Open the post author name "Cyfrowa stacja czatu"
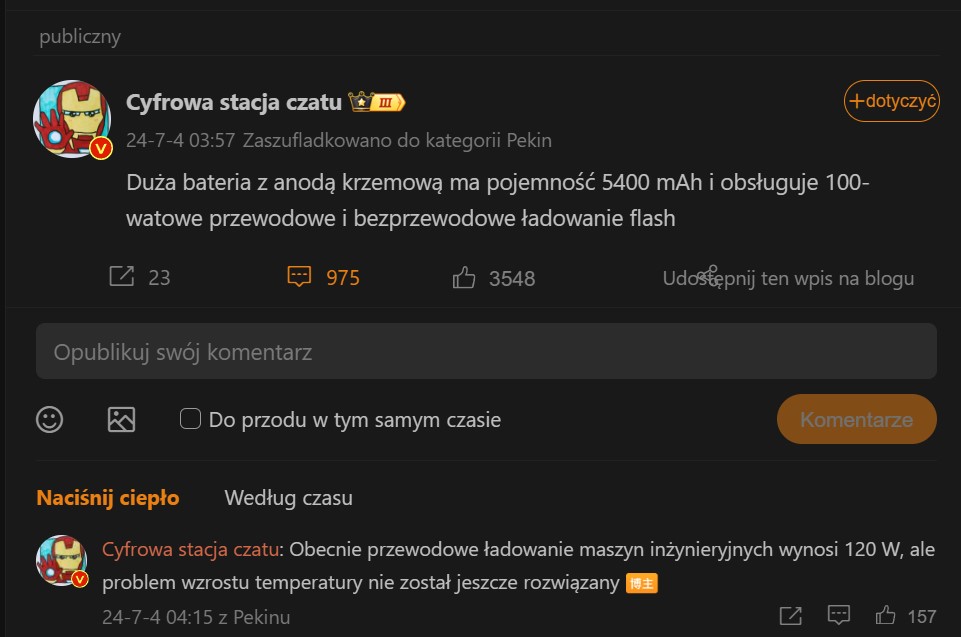This screenshot has height=637, width=961. (x=234, y=102)
